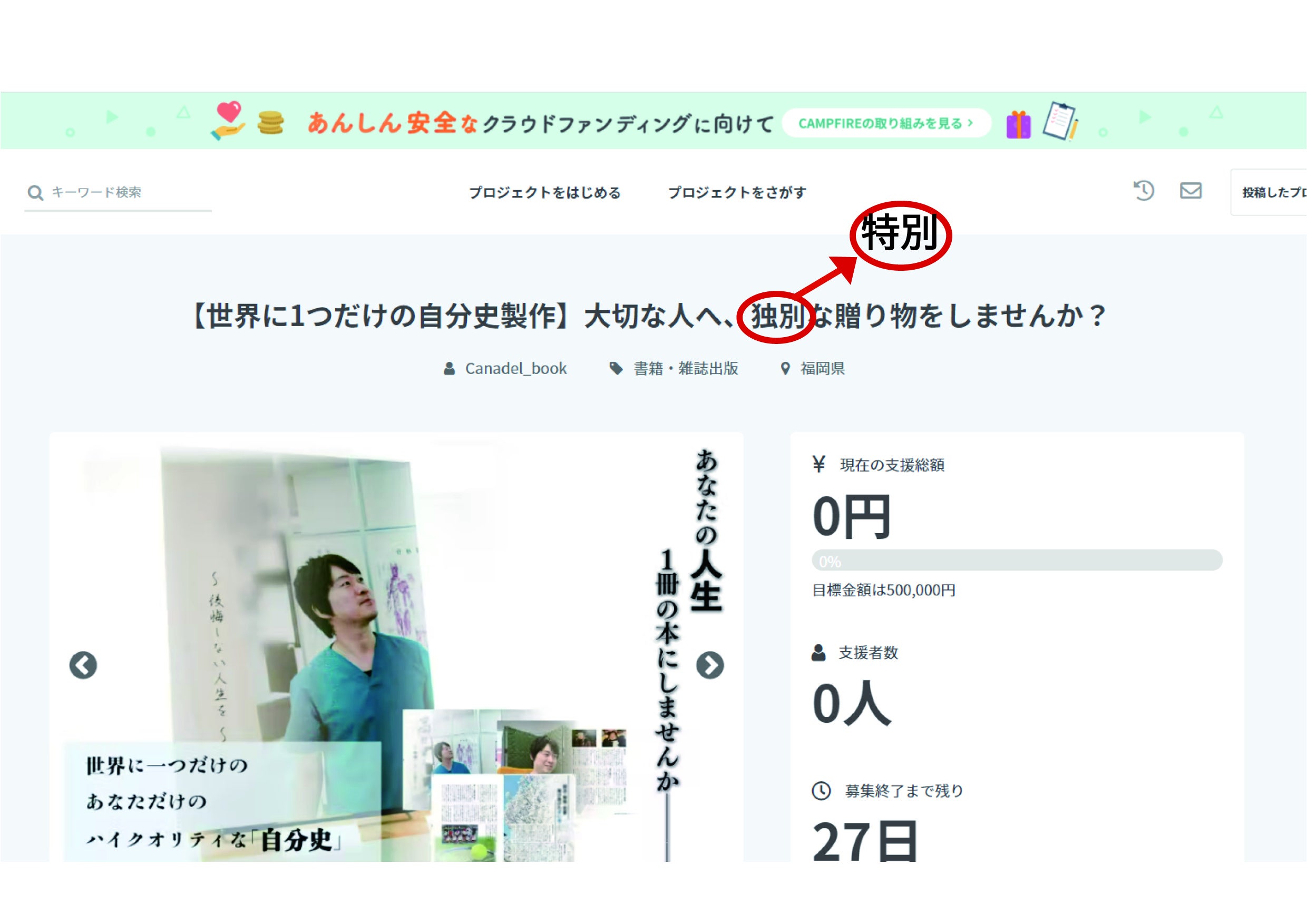
Task: Click the user icon next to Canadel_book
Action: point(449,369)
